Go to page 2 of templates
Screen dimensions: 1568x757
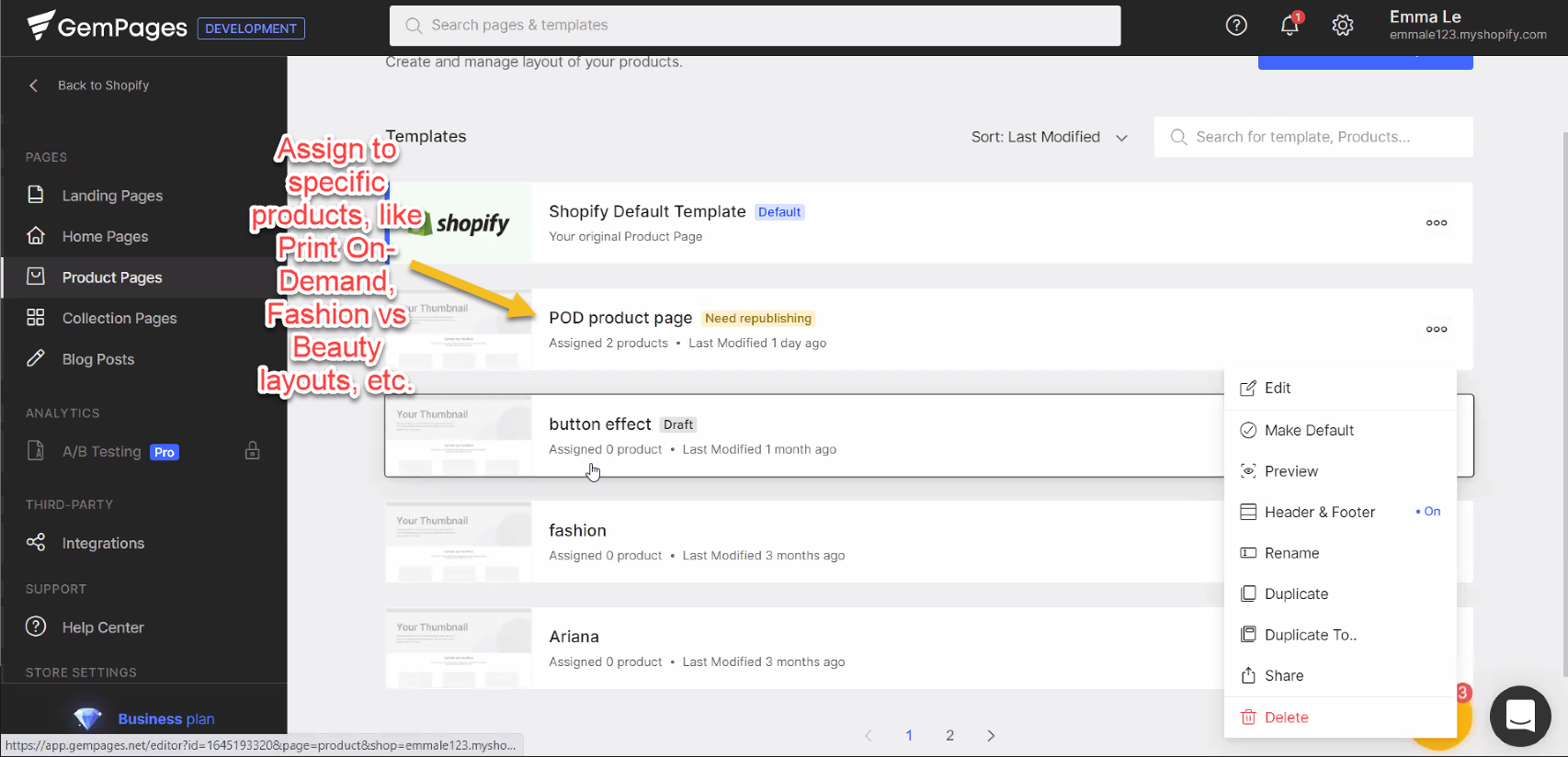[x=950, y=736]
